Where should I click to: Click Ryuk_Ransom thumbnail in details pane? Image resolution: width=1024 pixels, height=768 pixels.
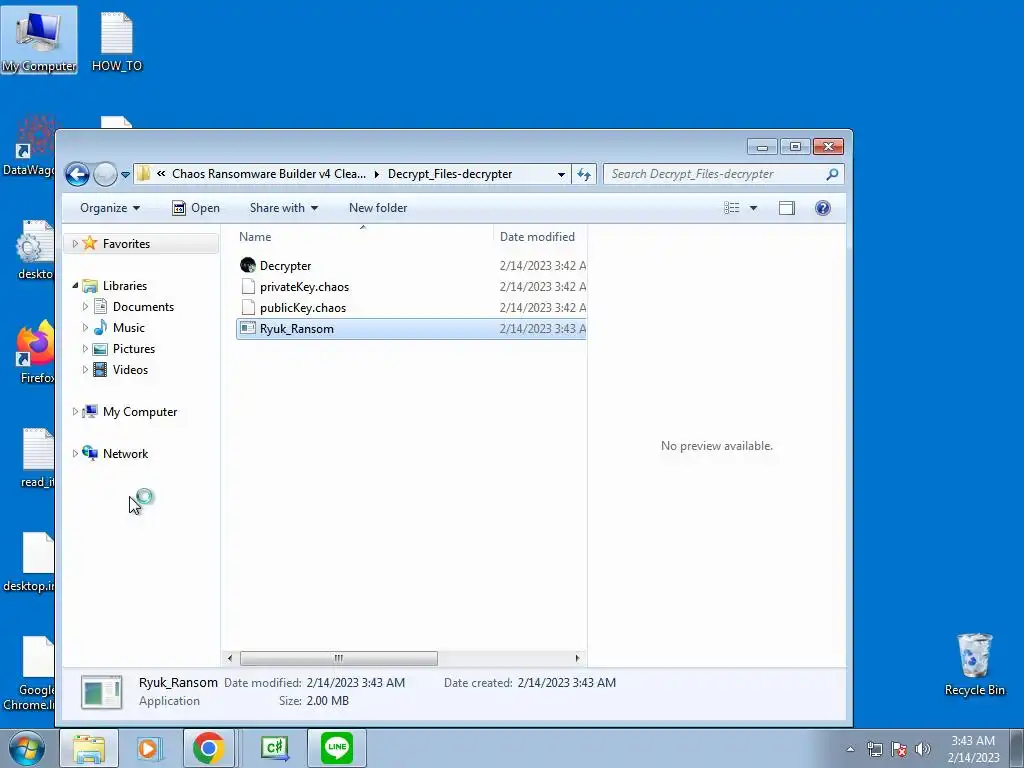pyautogui.click(x=101, y=692)
